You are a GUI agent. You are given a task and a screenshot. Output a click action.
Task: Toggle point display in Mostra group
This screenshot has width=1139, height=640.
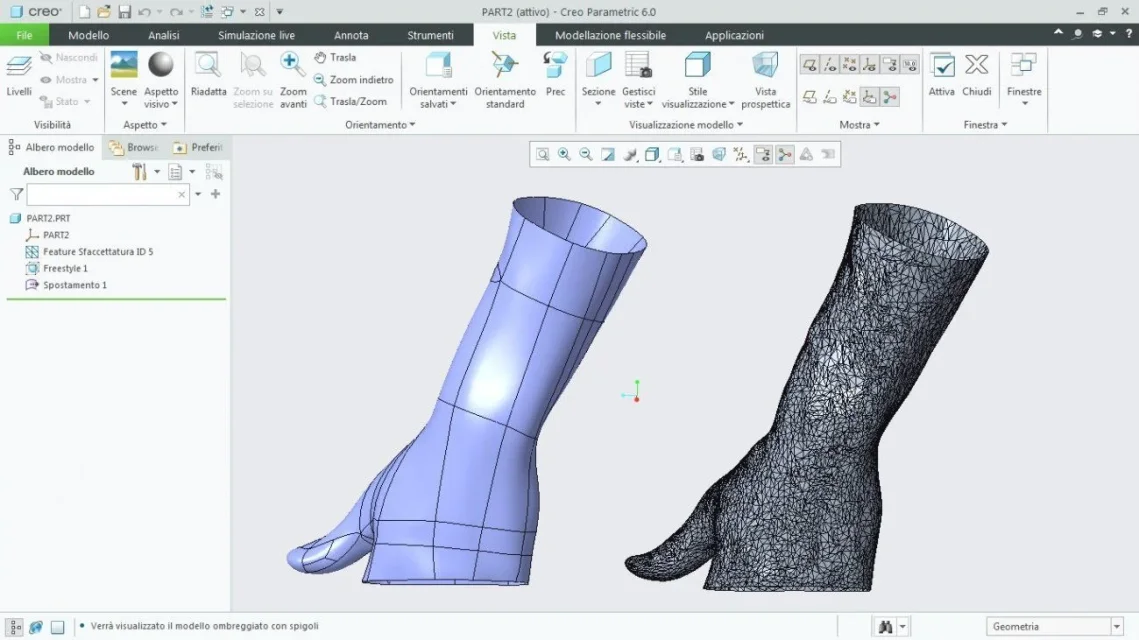[x=849, y=65]
